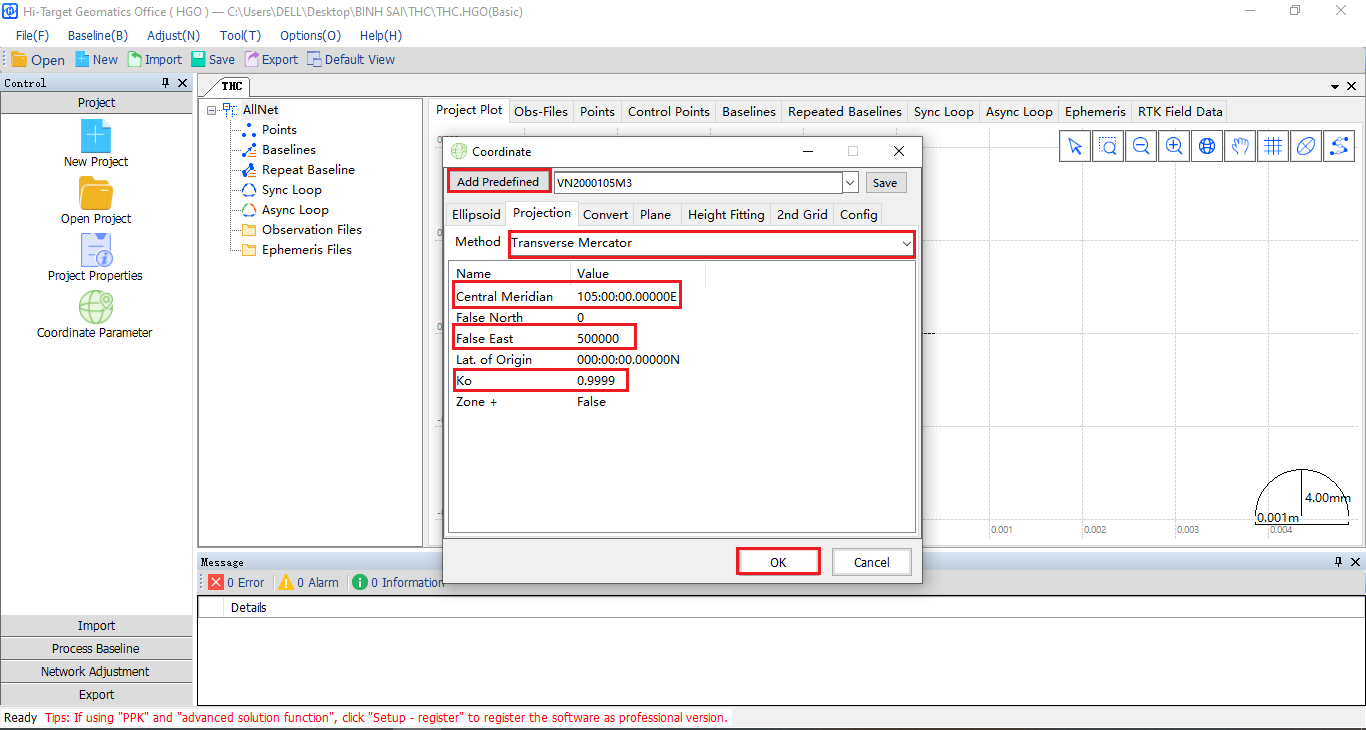
Task: Select Sync Loop in the AllNet tree
Action: [291, 190]
